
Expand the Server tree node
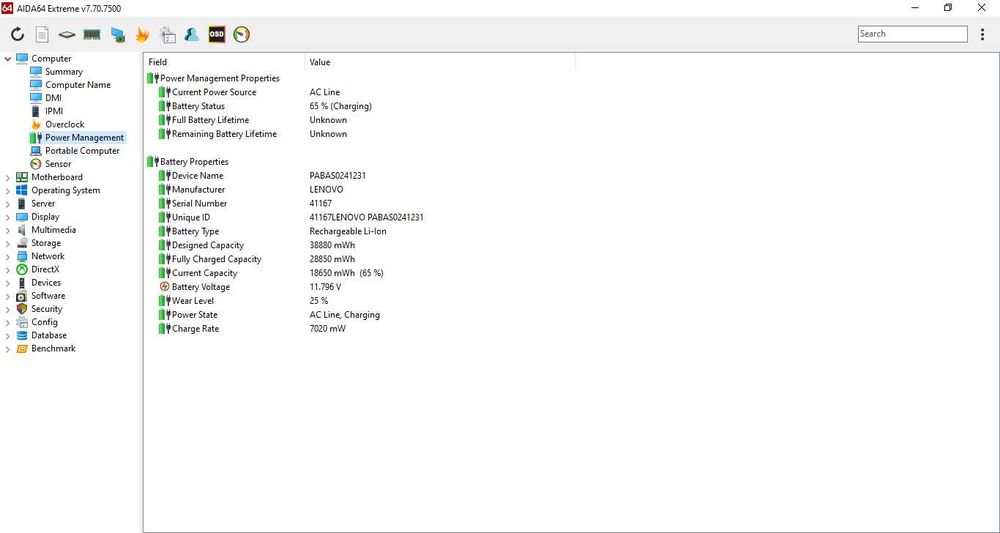pos(8,203)
